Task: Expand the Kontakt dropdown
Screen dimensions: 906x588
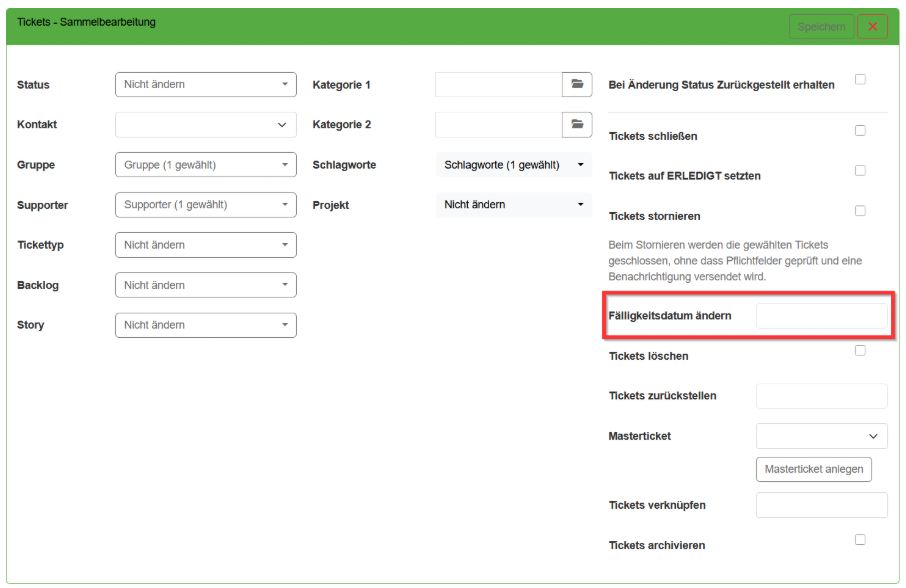Action: click(206, 125)
